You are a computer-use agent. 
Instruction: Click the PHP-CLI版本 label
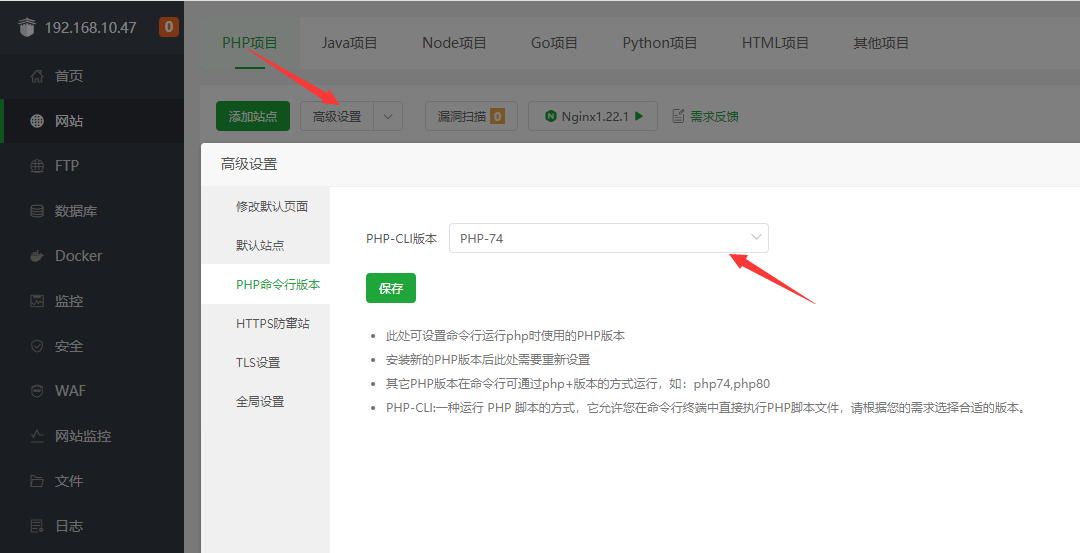tap(402, 238)
